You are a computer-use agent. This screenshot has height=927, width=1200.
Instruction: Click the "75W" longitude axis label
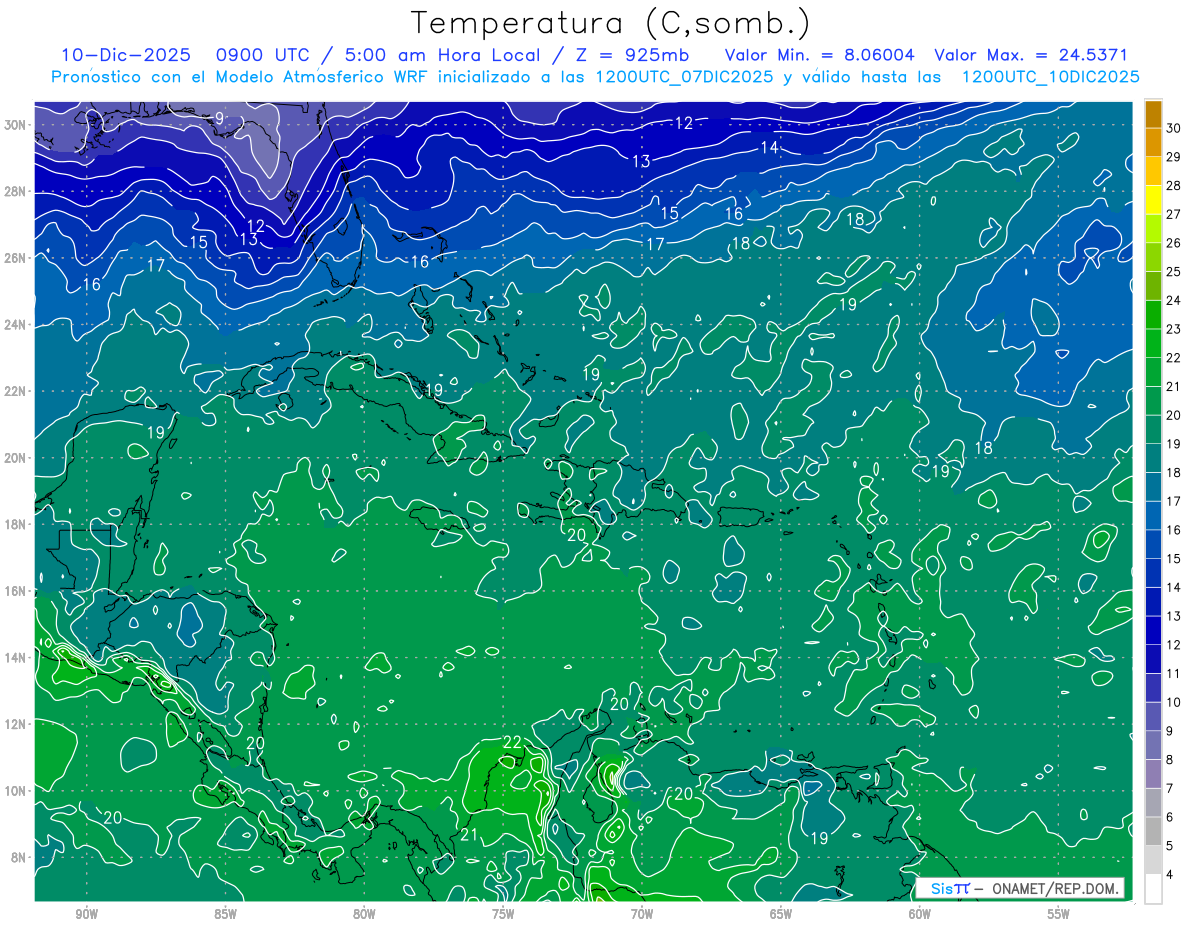point(503,914)
